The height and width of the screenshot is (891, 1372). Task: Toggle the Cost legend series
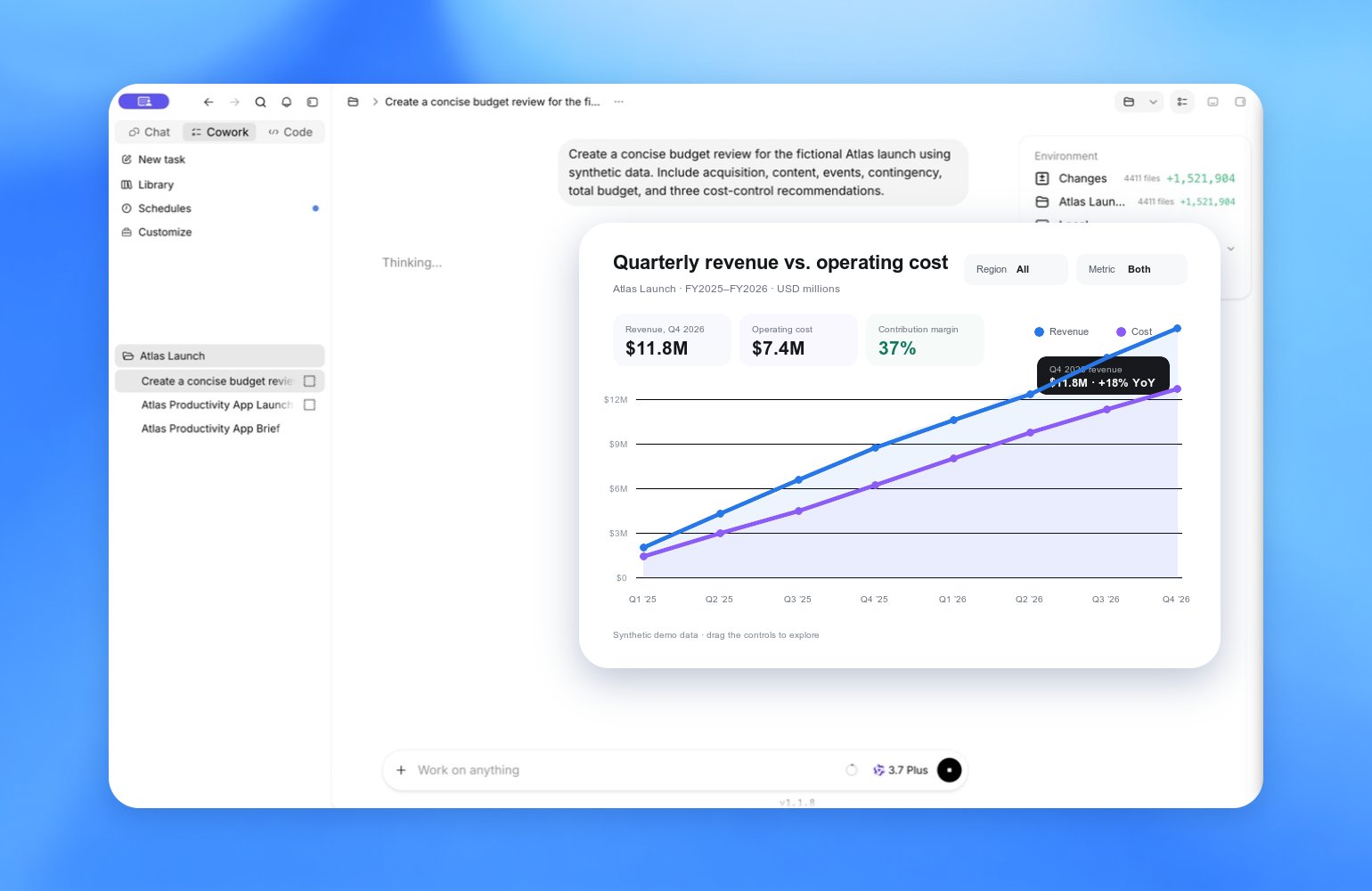coord(1134,331)
